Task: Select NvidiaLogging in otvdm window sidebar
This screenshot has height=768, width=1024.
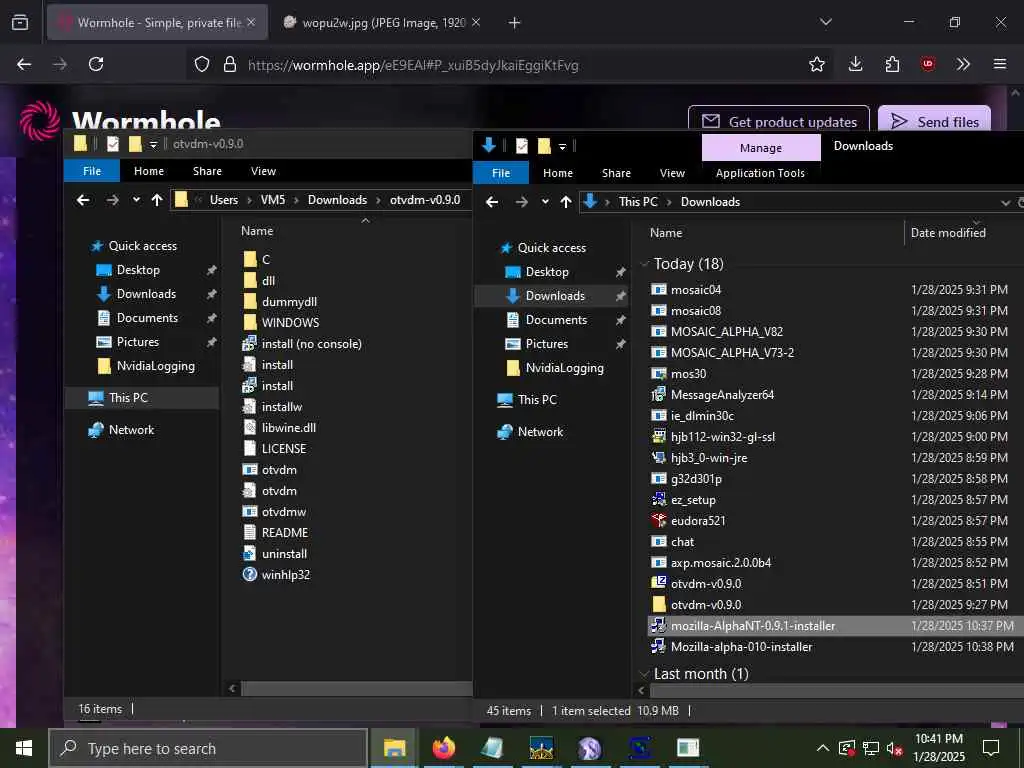Action: tap(155, 366)
